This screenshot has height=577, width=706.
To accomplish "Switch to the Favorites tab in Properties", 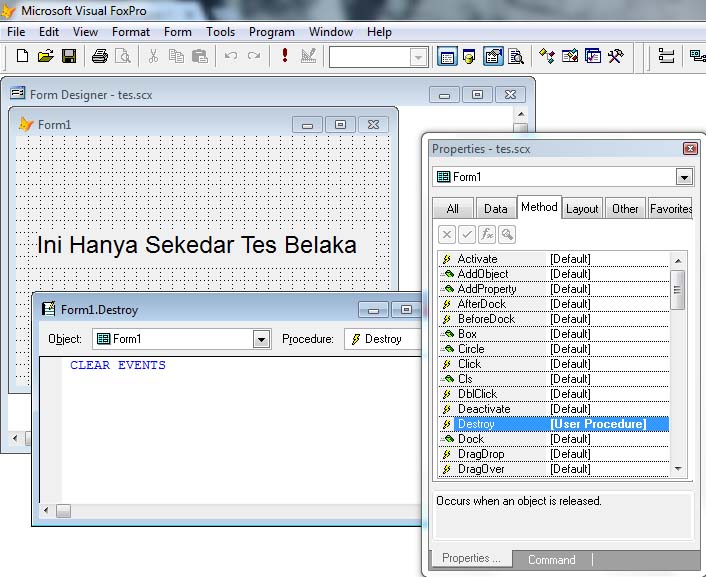I will click(x=670, y=209).
